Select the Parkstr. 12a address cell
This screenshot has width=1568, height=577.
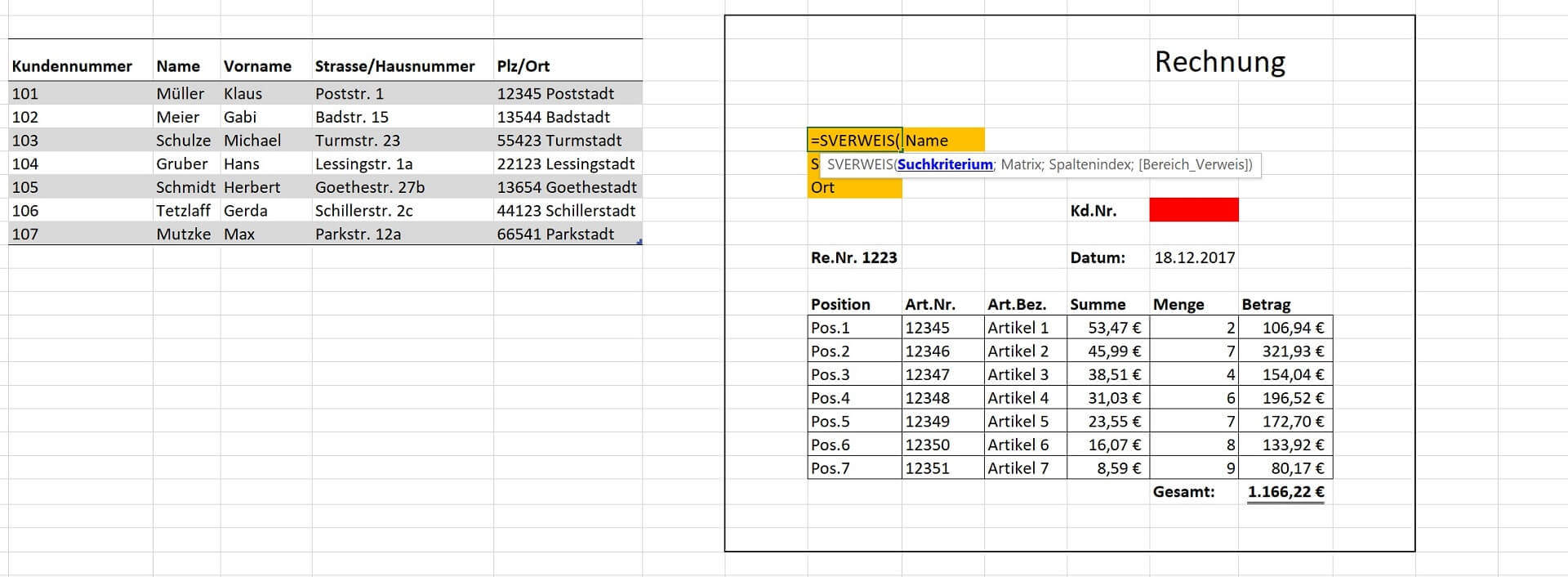point(403,234)
